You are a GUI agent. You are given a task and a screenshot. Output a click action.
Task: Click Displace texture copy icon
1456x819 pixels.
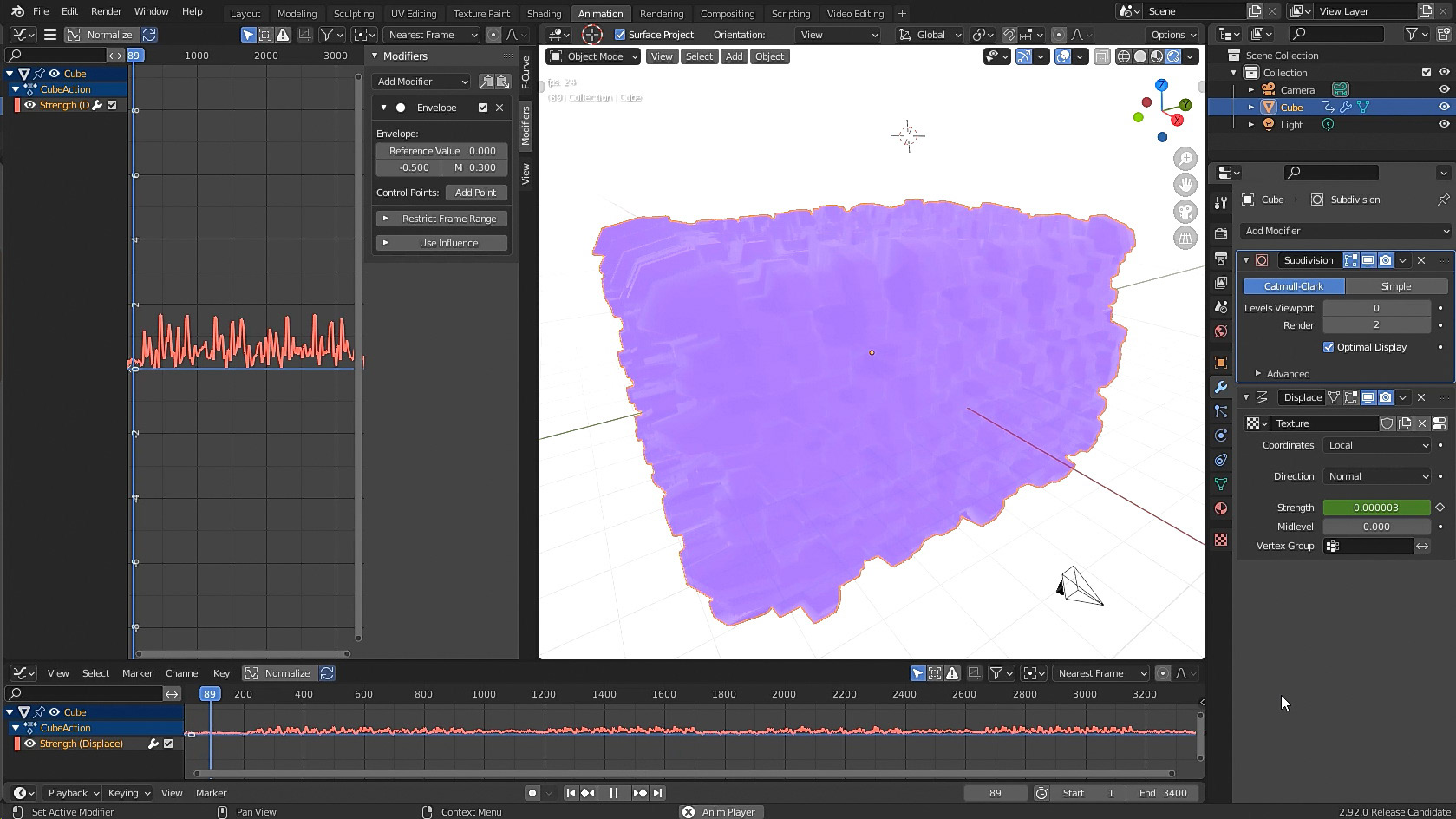1405,423
